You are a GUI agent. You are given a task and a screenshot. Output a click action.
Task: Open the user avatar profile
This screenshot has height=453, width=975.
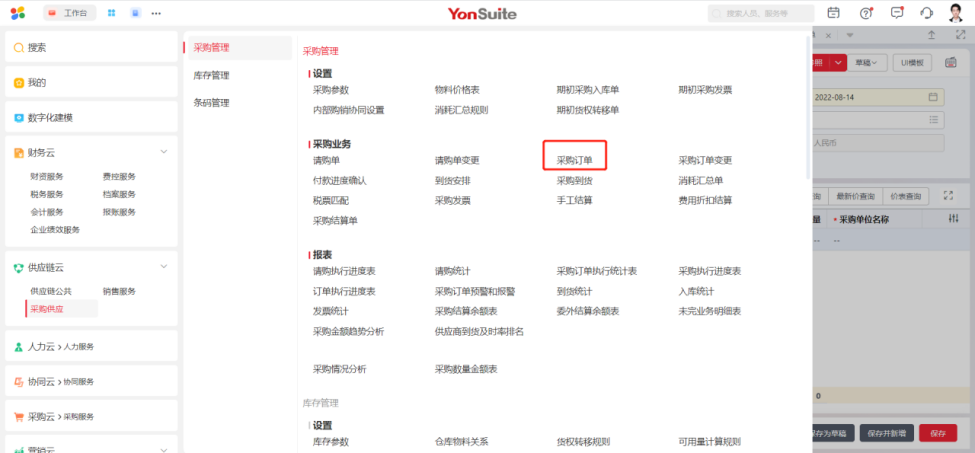[x=956, y=13]
